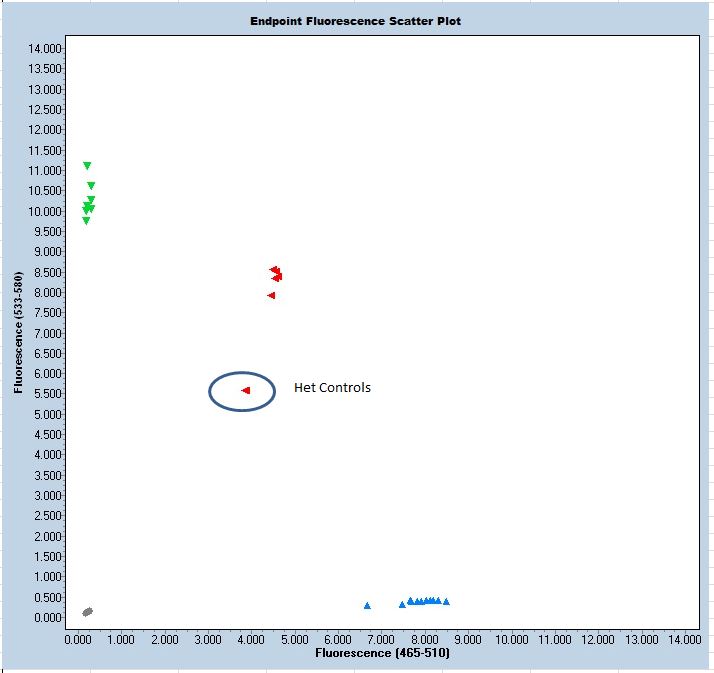Screen dimensions: 714x673
Task: Click the circled red Het Control data point
Action: (x=245, y=390)
